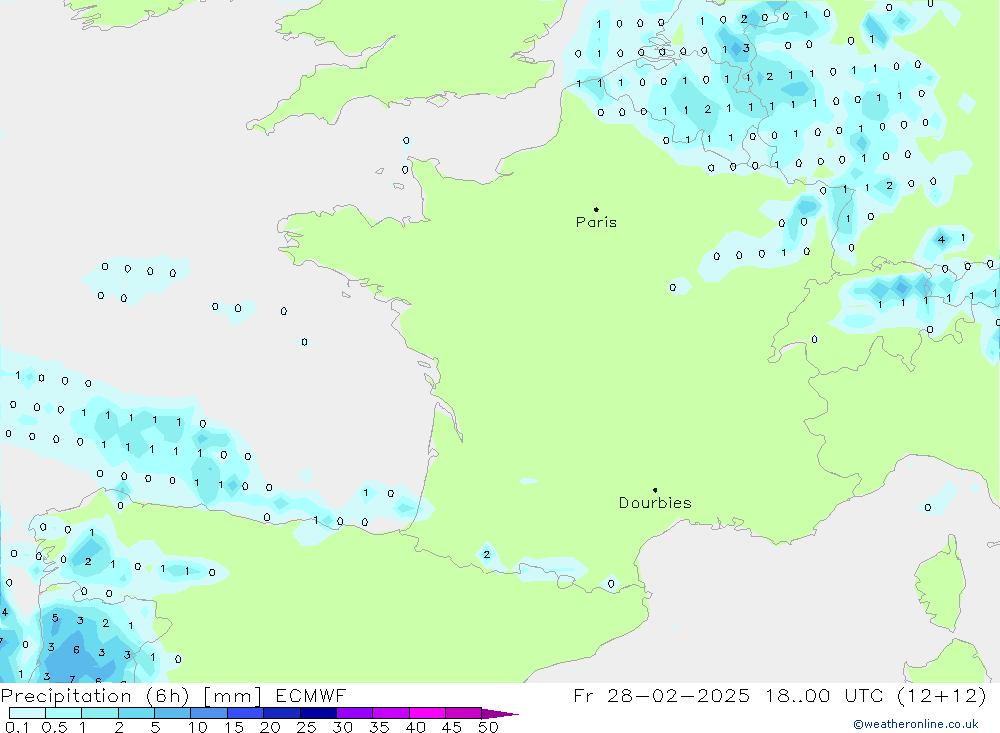1000x733 pixels.
Task: Click the Dourbies city label
Action: pyautogui.click(x=655, y=503)
